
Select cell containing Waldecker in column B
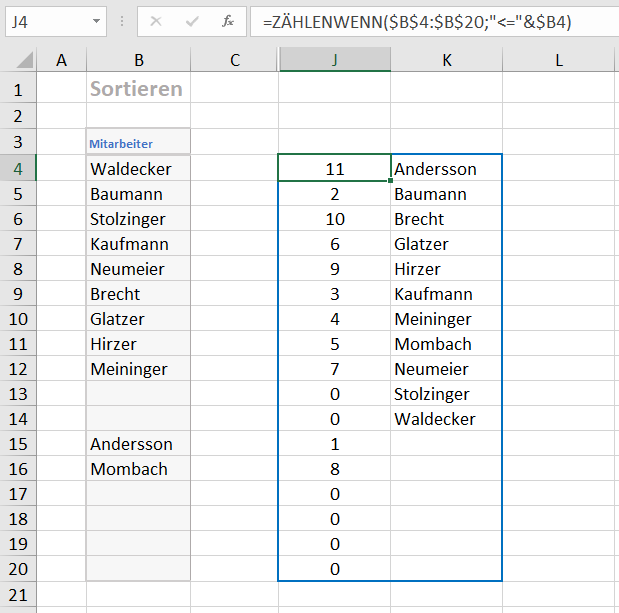[x=139, y=169]
